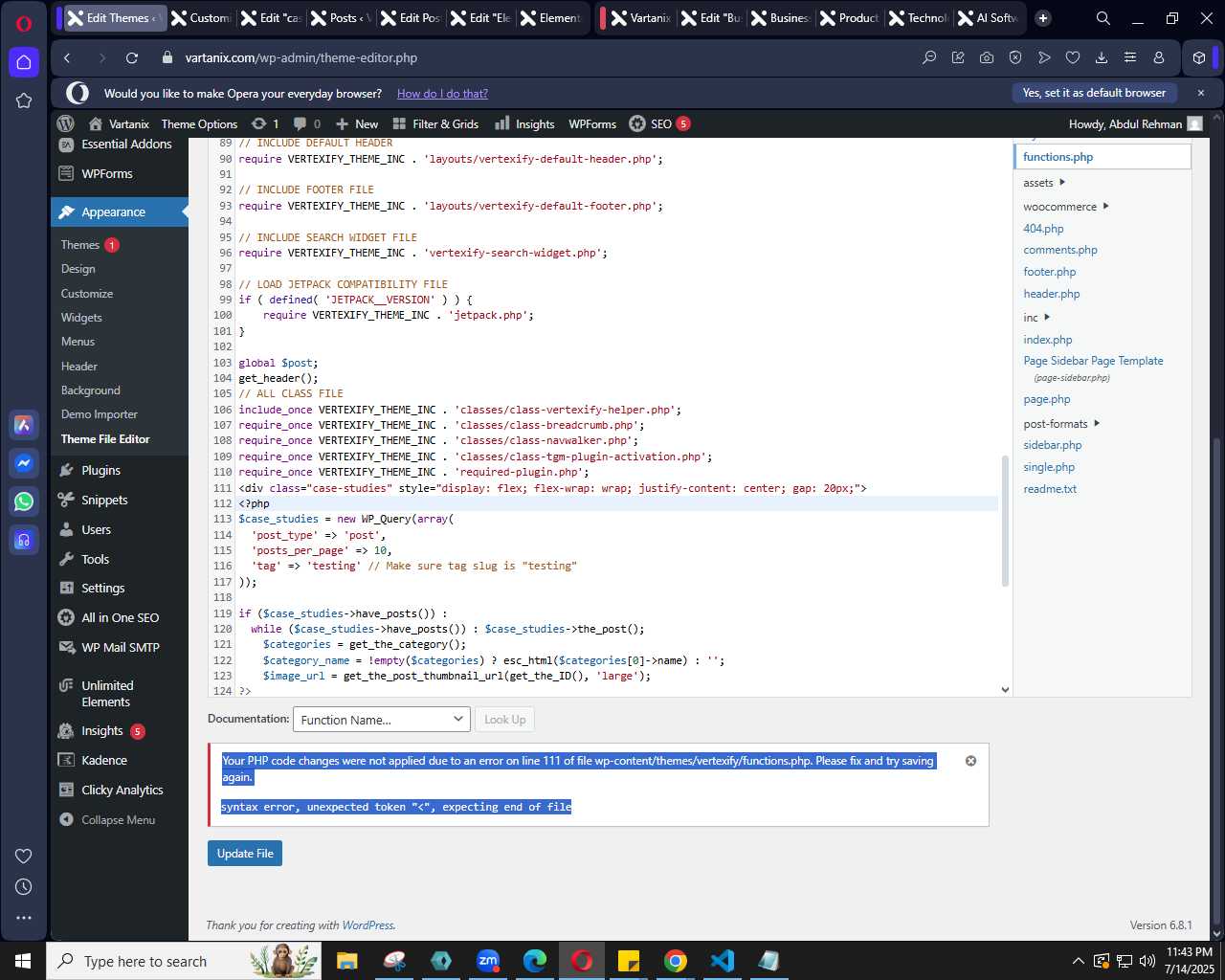Image resolution: width=1225 pixels, height=980 pixels.
Task: Open My Flow send icon
Action: coord(1044,58)
